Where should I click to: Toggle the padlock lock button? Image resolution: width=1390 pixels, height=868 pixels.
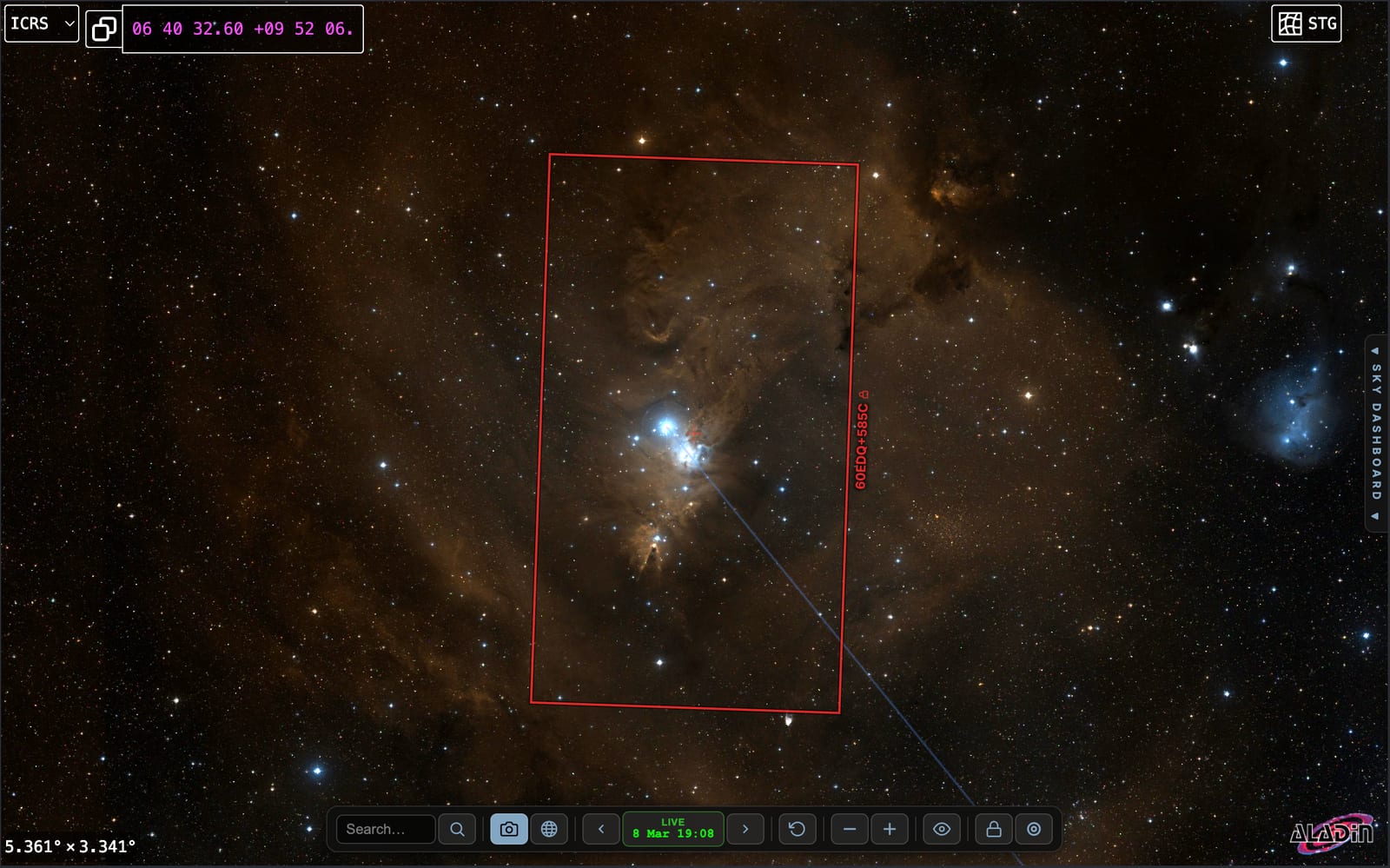994,829
